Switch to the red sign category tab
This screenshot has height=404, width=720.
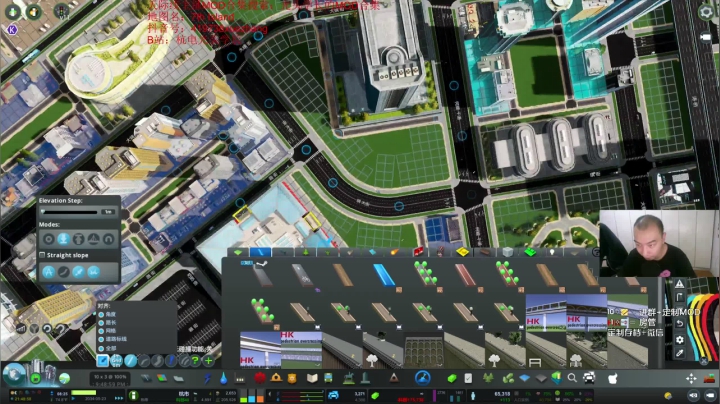pos(418,252)
